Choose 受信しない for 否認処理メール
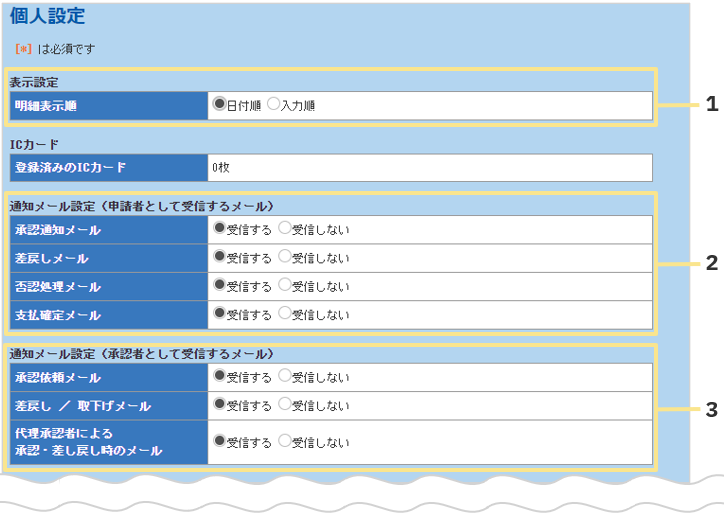The width and height of the screenshot is (724, 516). click(285, 285)
